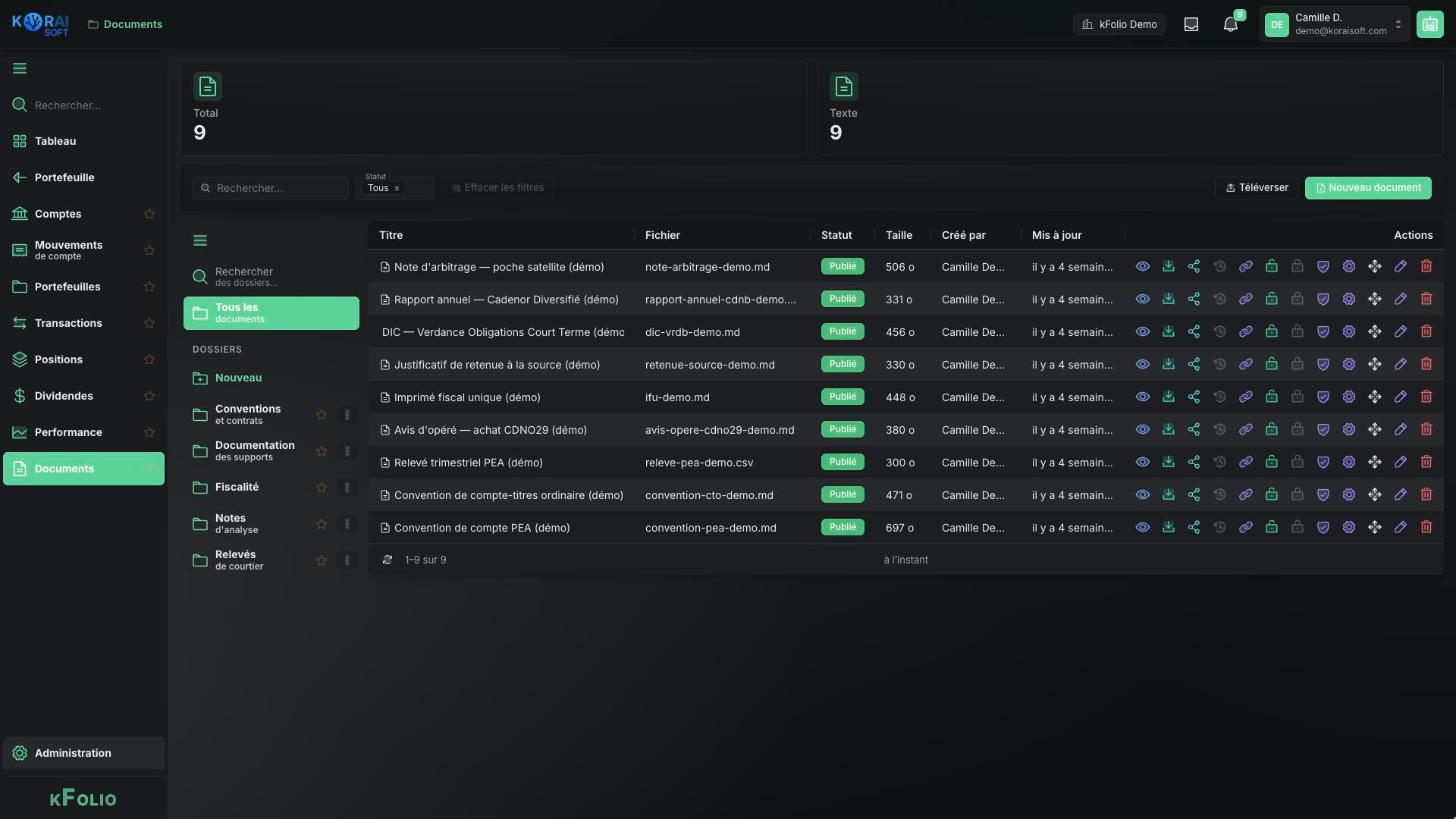Toggle favorite star for Comptes
The width and height of the screenshot is (1456, 819).
[149, 214]
